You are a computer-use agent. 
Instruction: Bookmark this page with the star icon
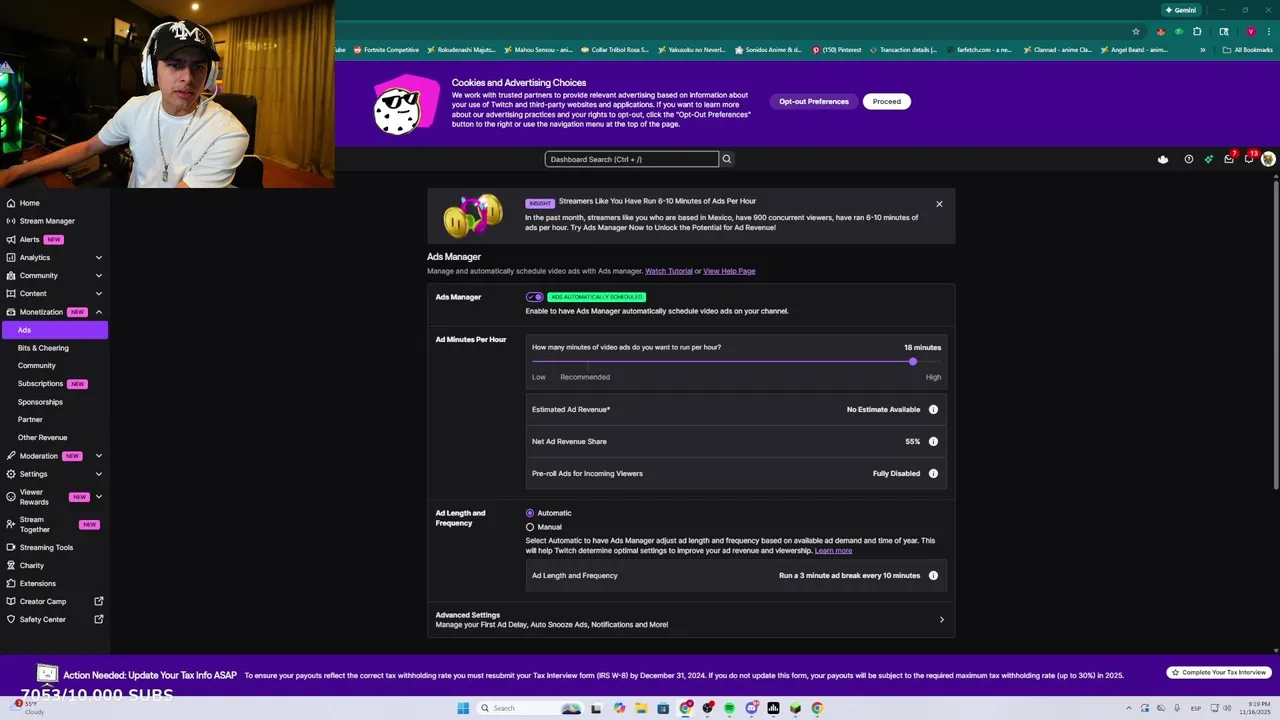tap(1136, 31)
